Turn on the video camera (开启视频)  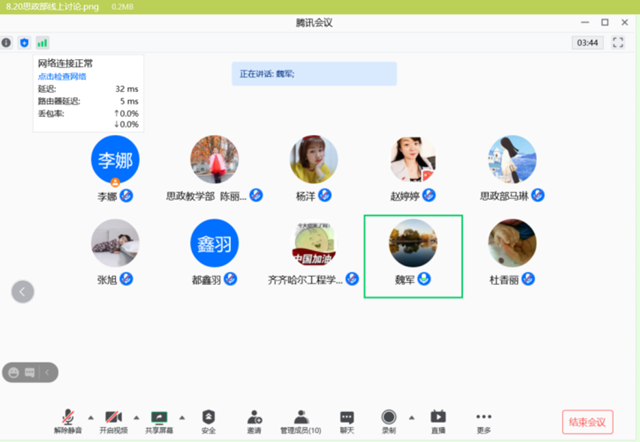(113, 419)
